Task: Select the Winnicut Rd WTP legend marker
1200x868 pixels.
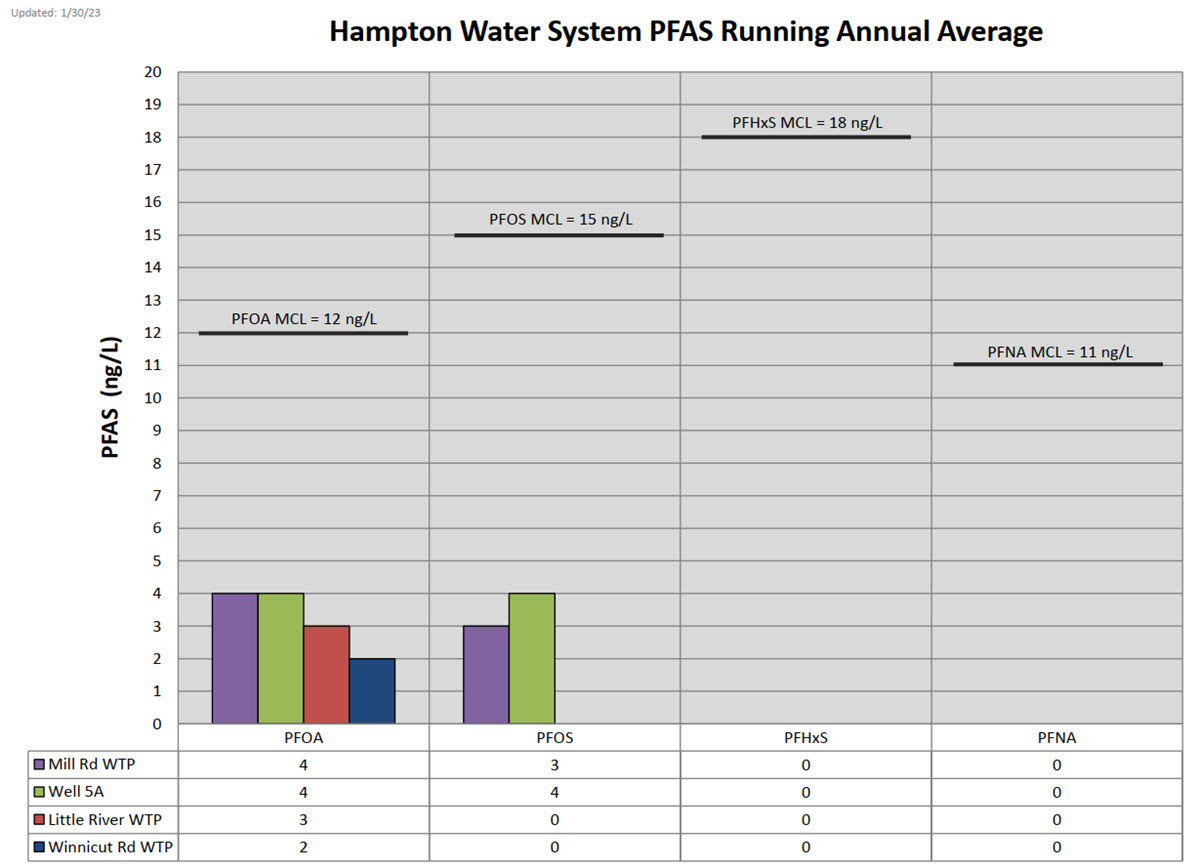Action: 38,846
